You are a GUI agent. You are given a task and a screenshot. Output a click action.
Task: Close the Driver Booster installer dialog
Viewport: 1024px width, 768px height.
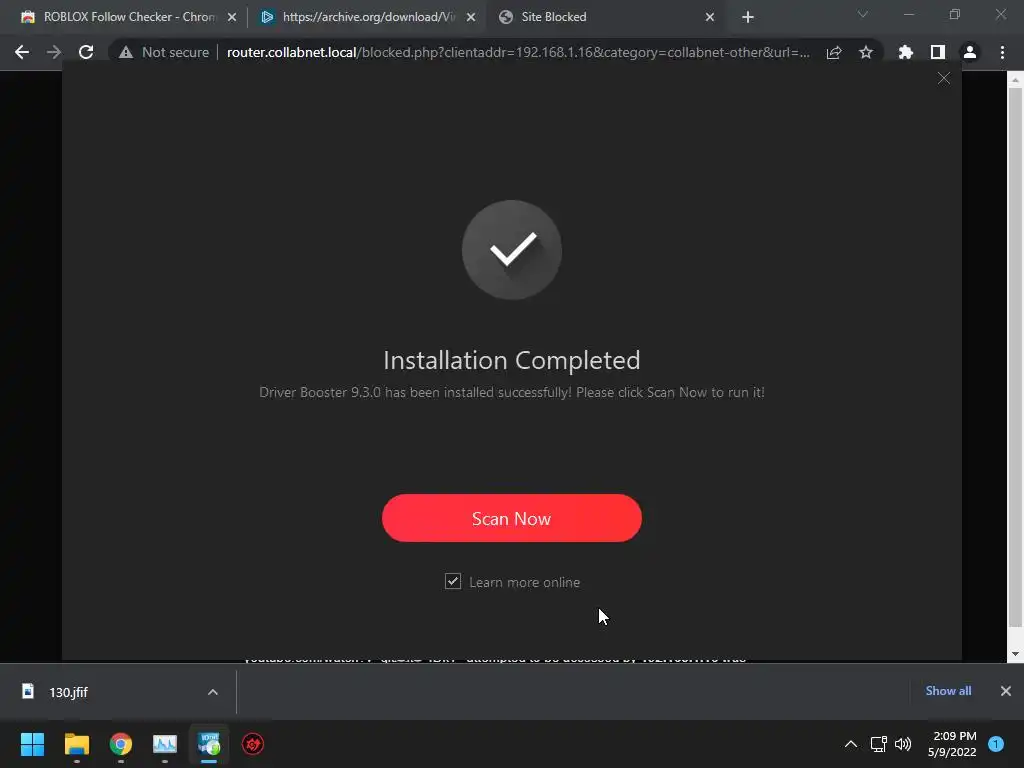click(944, 78)
